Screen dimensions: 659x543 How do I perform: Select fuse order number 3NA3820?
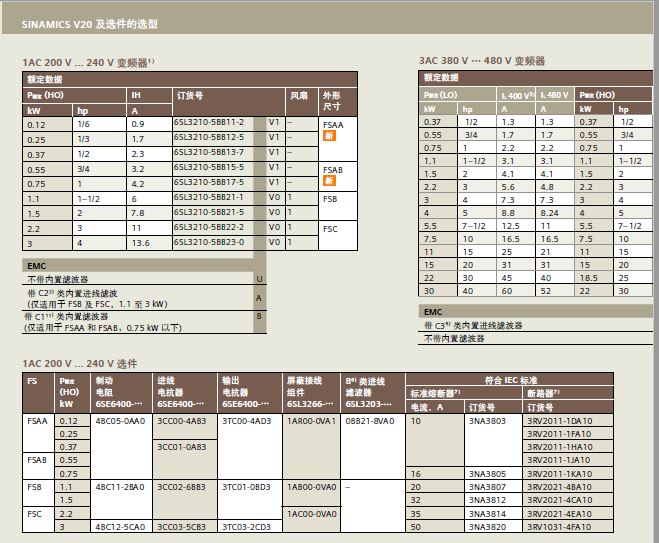pyautogui.click(x=487, y=527)
